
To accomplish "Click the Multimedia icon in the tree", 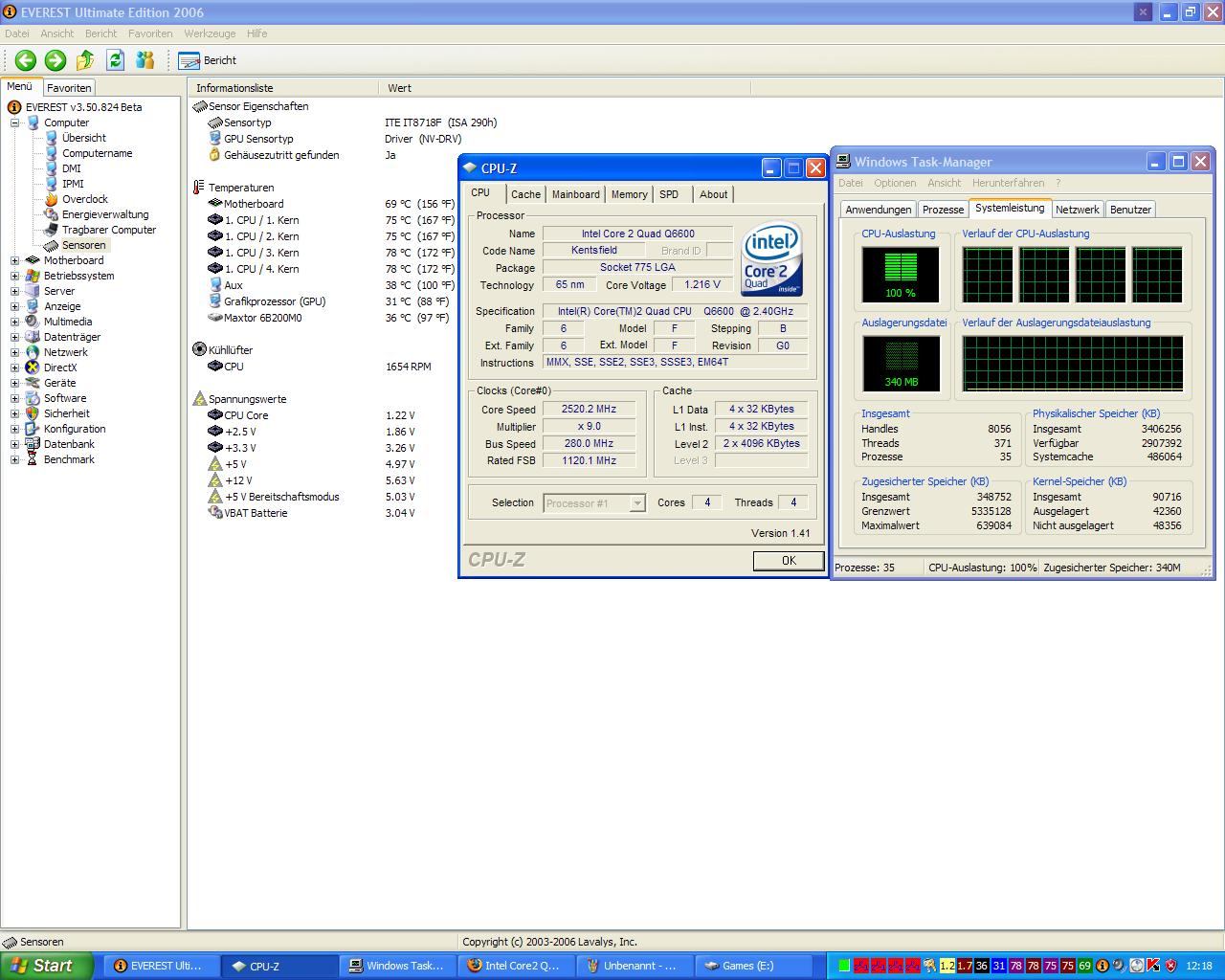I will point(33,322).
